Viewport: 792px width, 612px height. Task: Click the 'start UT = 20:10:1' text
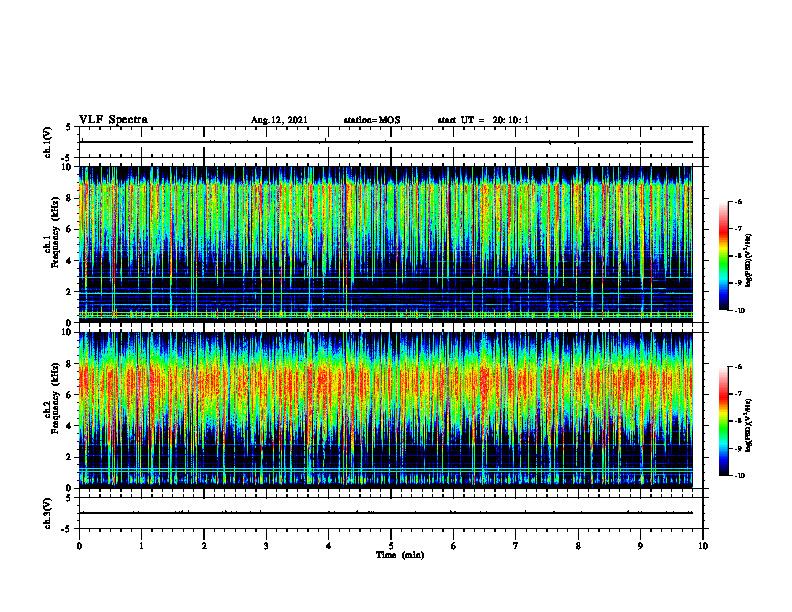tap(483, 120)
